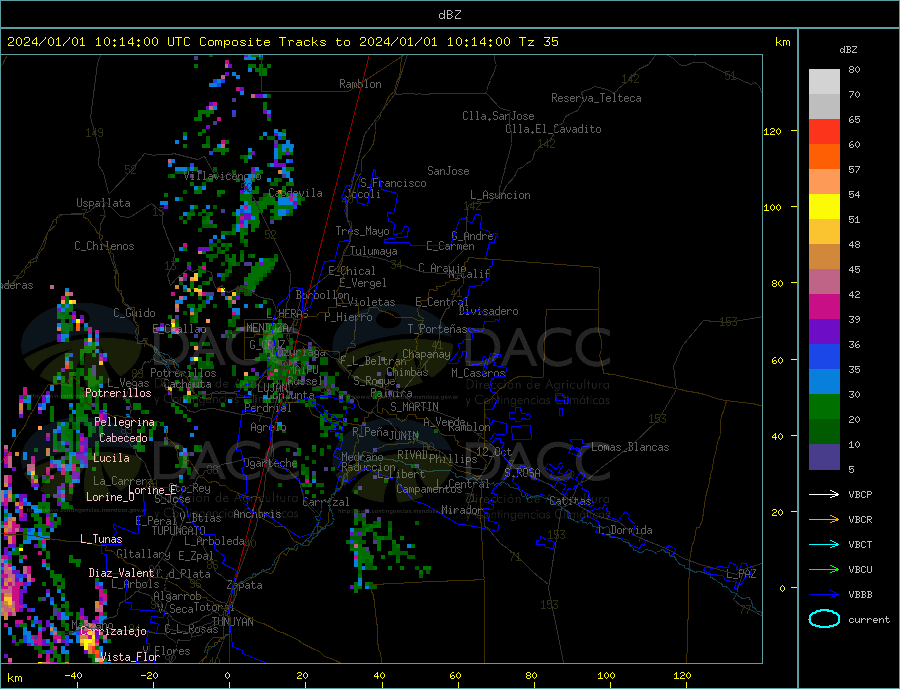Click the 'Ugarteche' map label
This screenshot has width=900, height=689.
pos(270,463)
